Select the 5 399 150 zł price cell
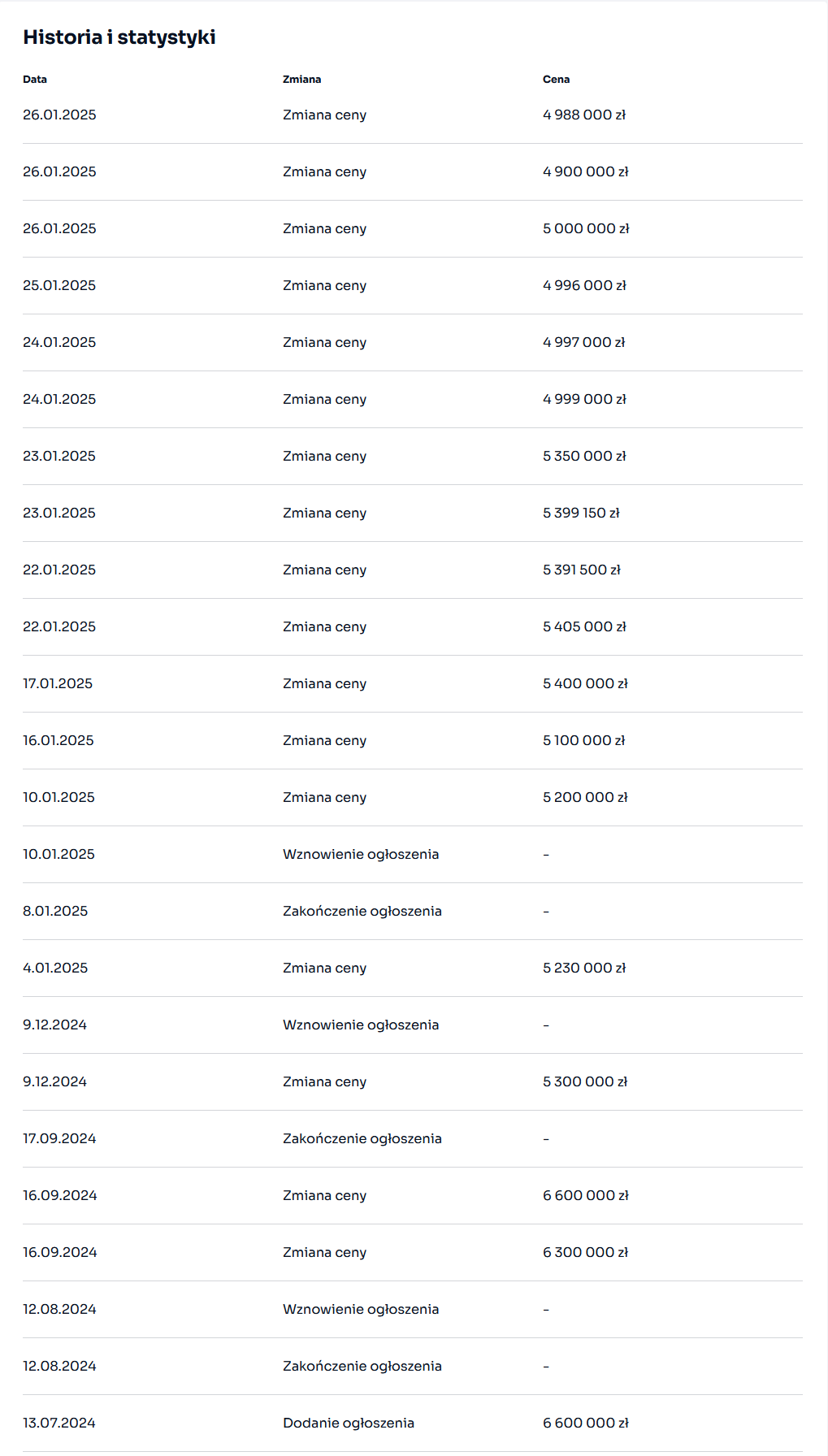 click(580, 513)
